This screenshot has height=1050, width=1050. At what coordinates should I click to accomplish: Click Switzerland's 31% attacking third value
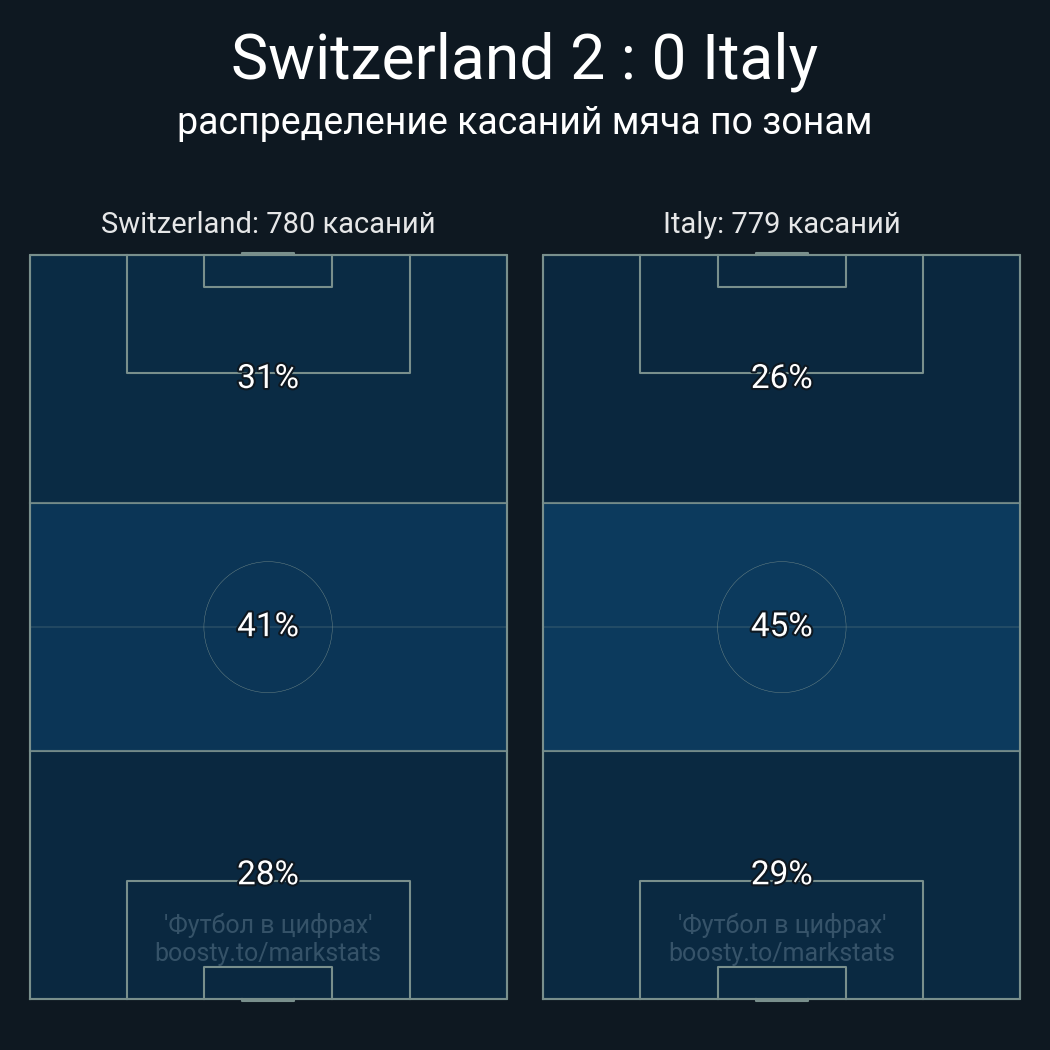[268, 377]
